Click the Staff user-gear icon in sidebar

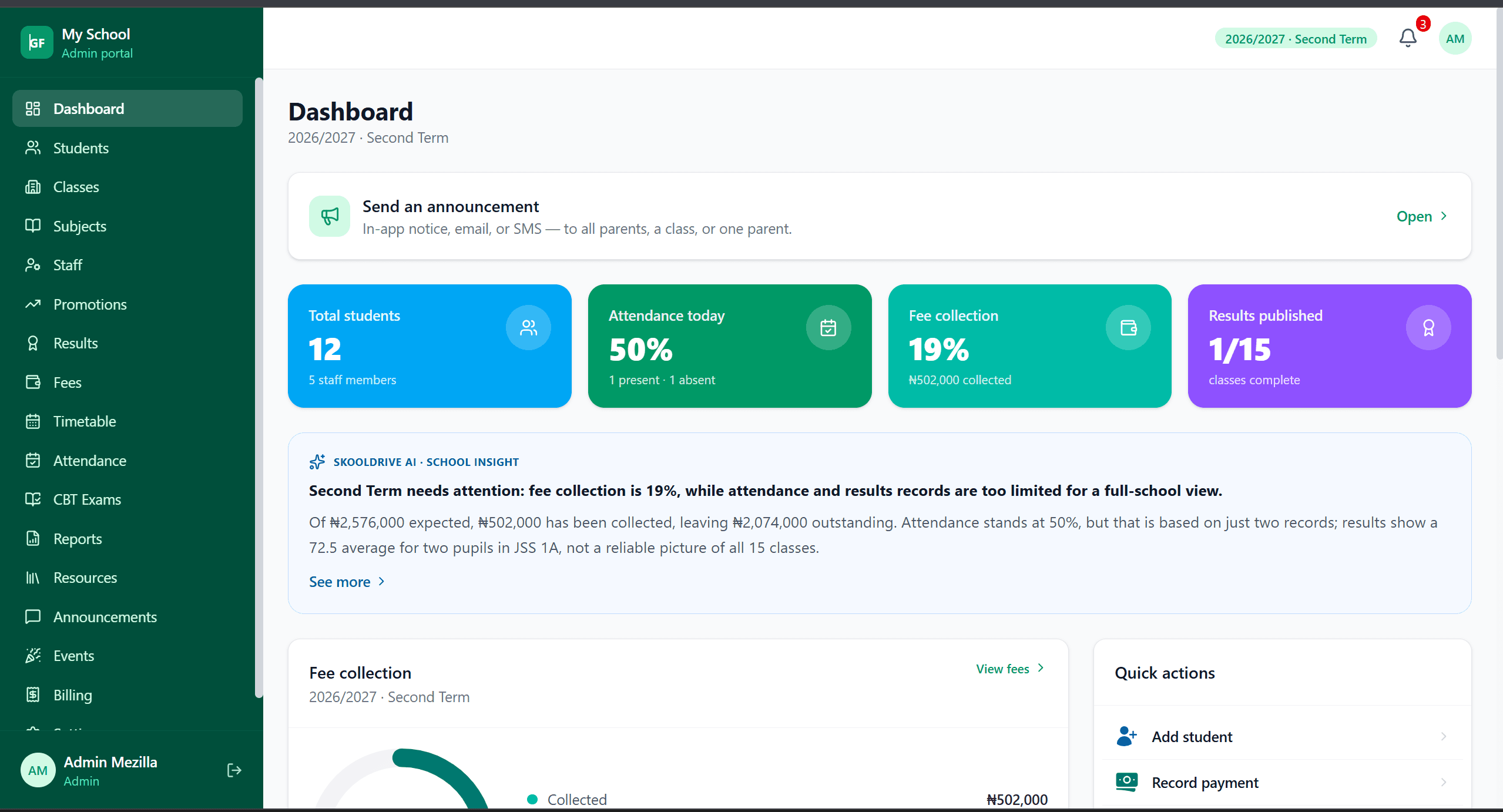pos(33,265)
